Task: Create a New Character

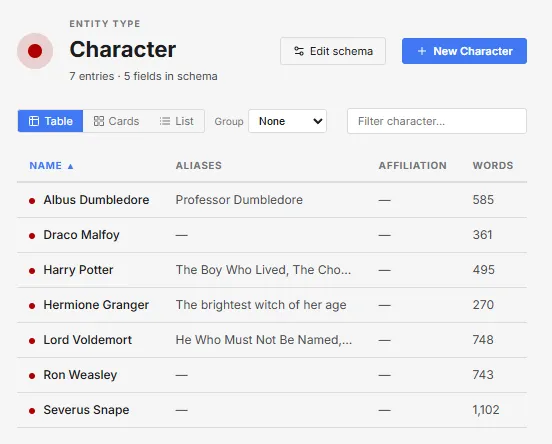Action: point(464,51)
